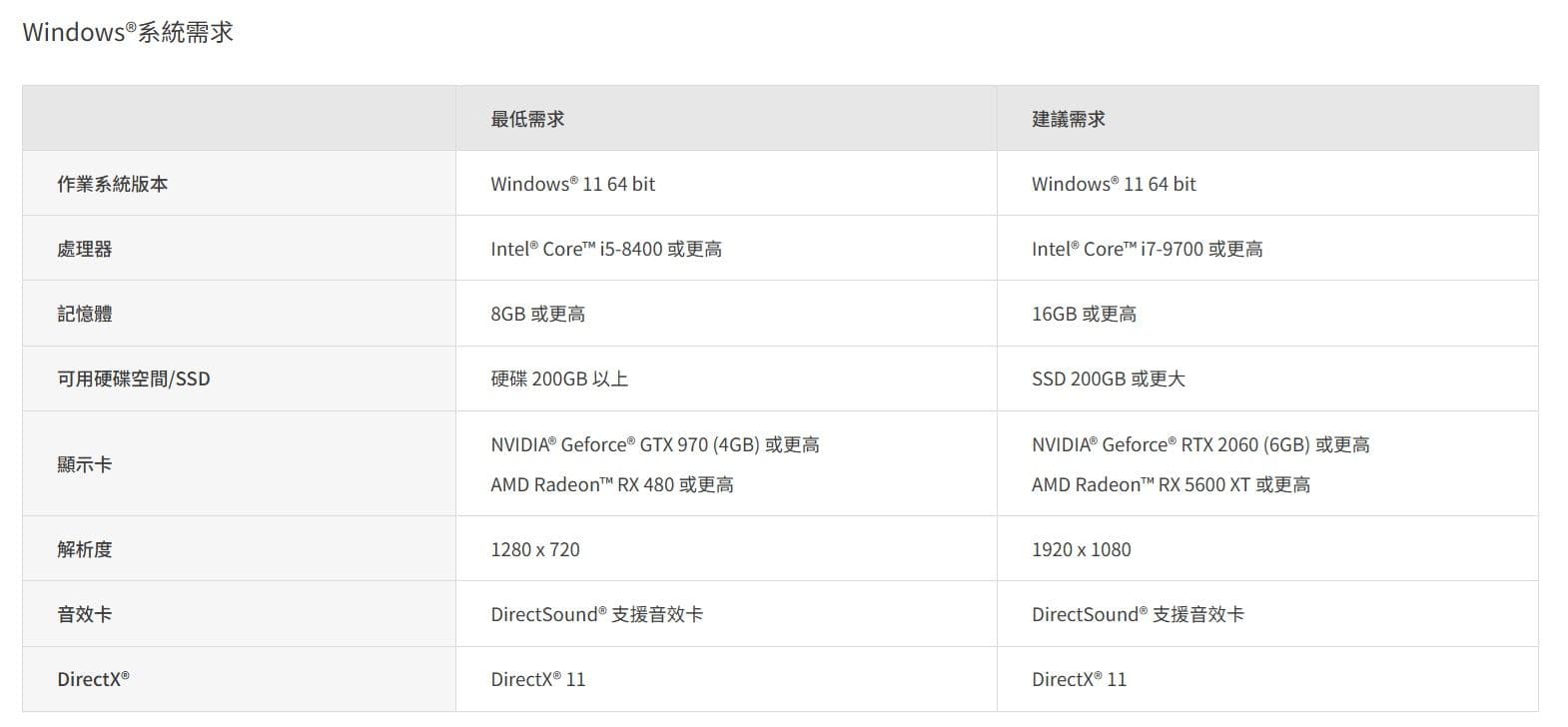Click AMD Radeon RX 5600 XT text
The width and height of the screenshot is (1568, 727).
1171,484
